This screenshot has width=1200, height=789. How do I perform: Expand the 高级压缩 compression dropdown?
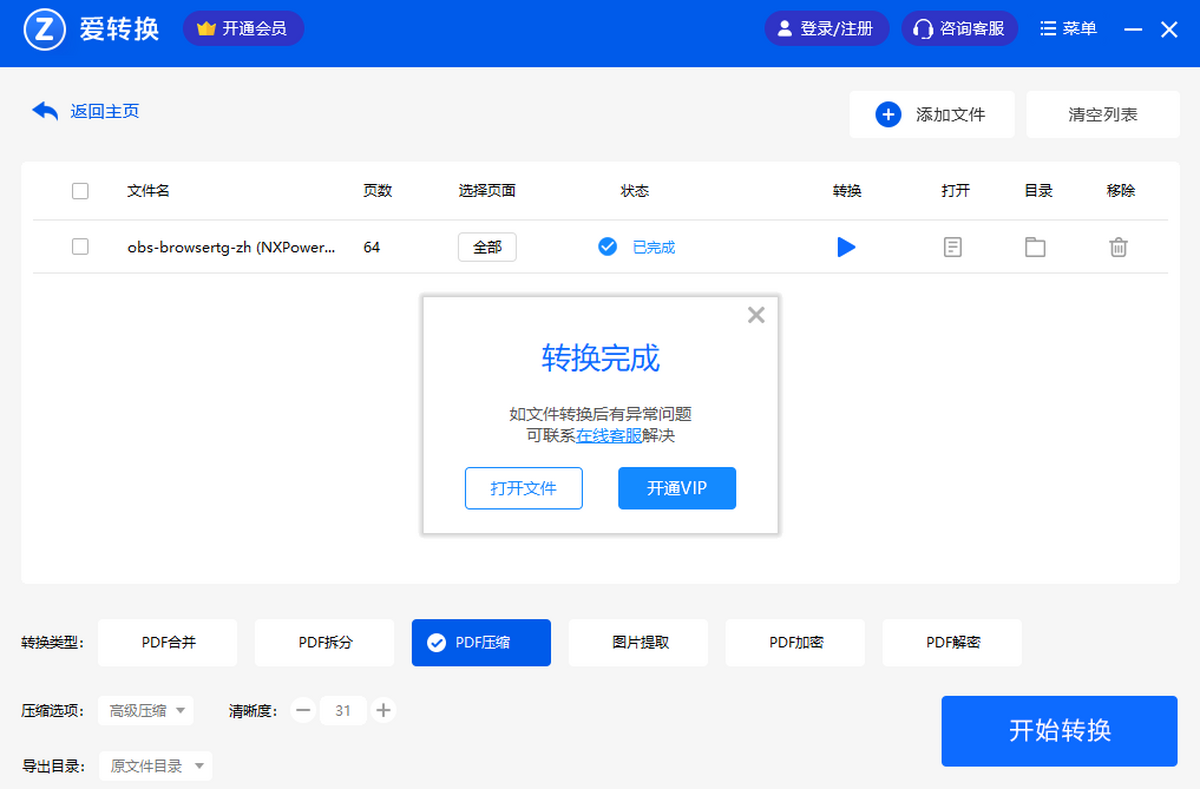[x=147, y=711]
